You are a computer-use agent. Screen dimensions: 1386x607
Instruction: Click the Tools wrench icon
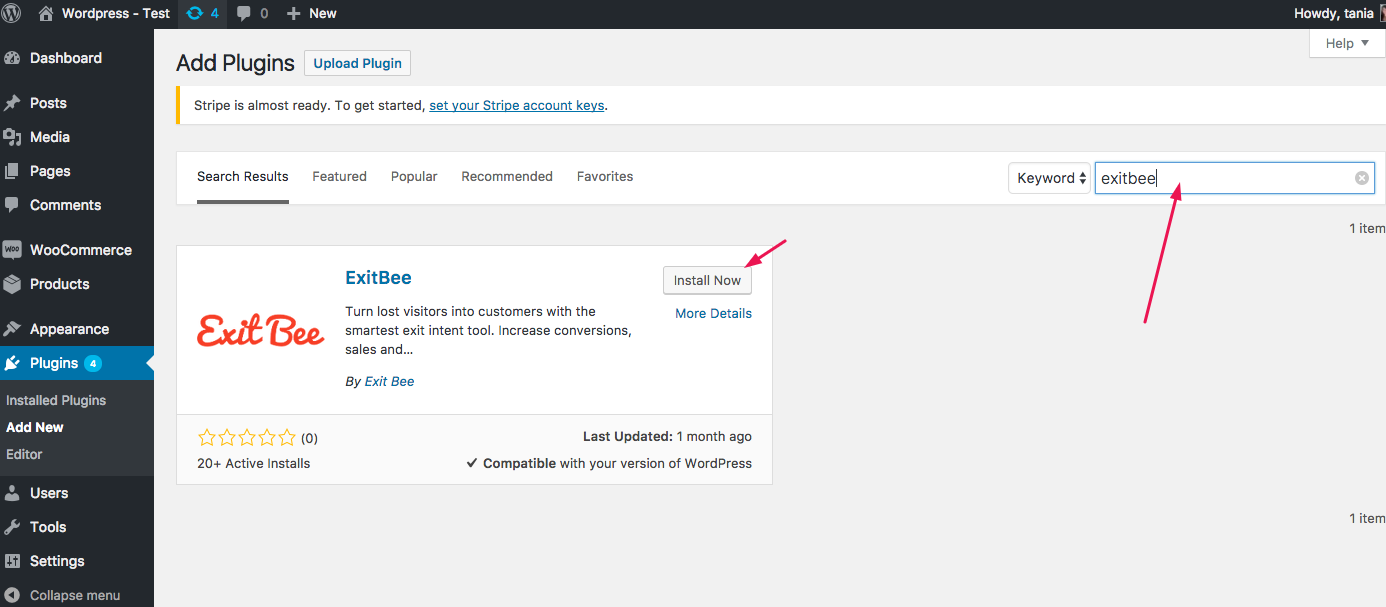click(x=12, y=527)
